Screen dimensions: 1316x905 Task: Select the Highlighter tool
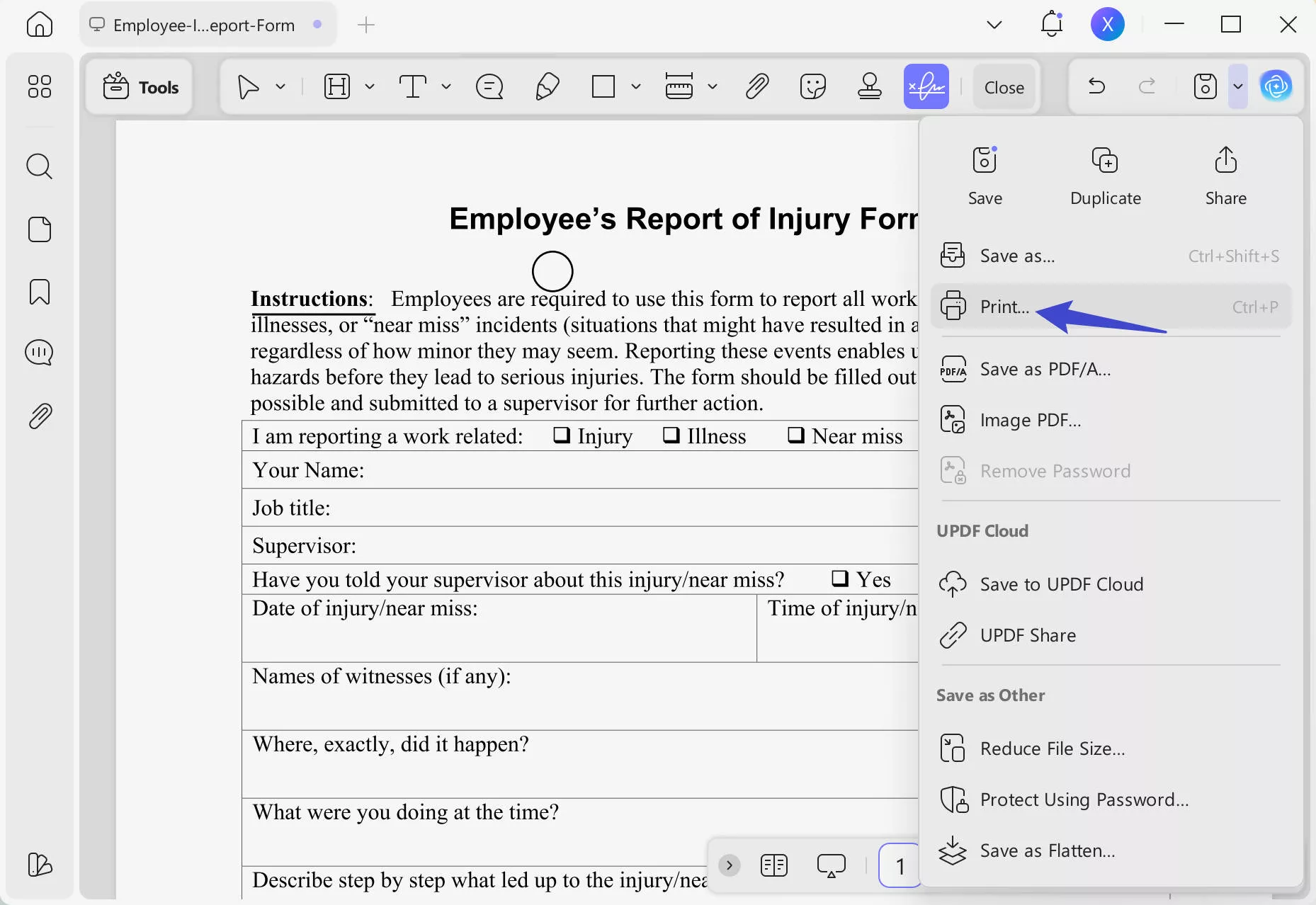(x=547, y=86)
